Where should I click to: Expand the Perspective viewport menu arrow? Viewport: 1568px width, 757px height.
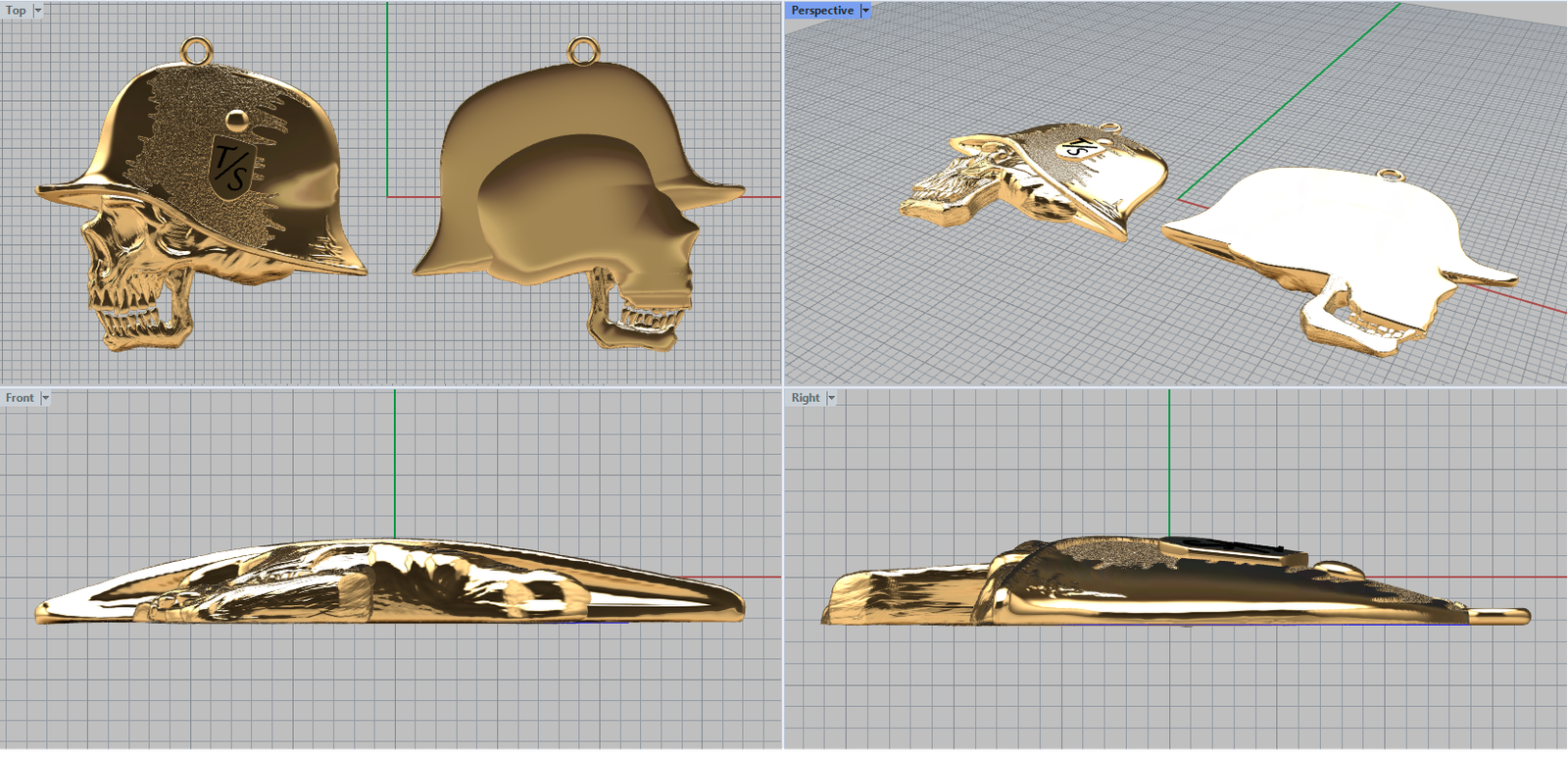pos(865,10)
